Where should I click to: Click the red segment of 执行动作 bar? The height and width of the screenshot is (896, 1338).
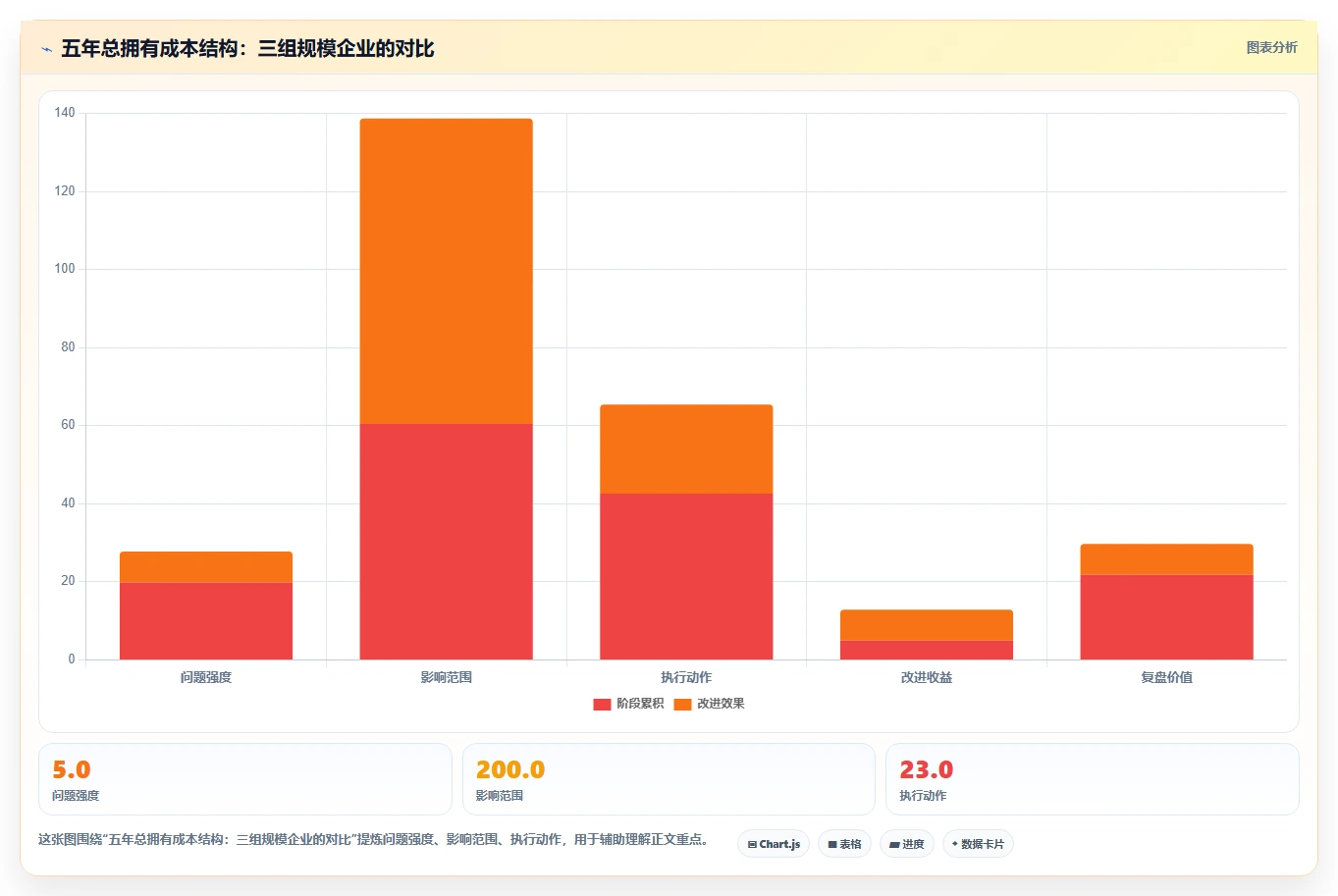[686, 577]
